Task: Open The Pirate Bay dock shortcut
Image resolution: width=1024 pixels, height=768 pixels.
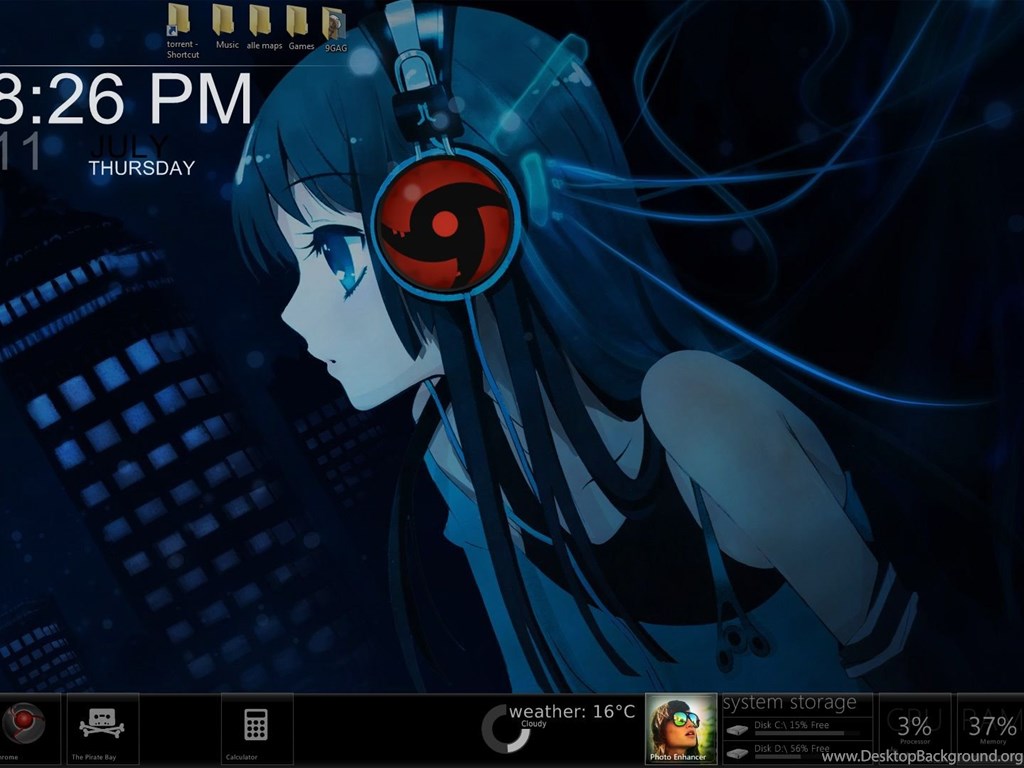Action: point(102,724)
